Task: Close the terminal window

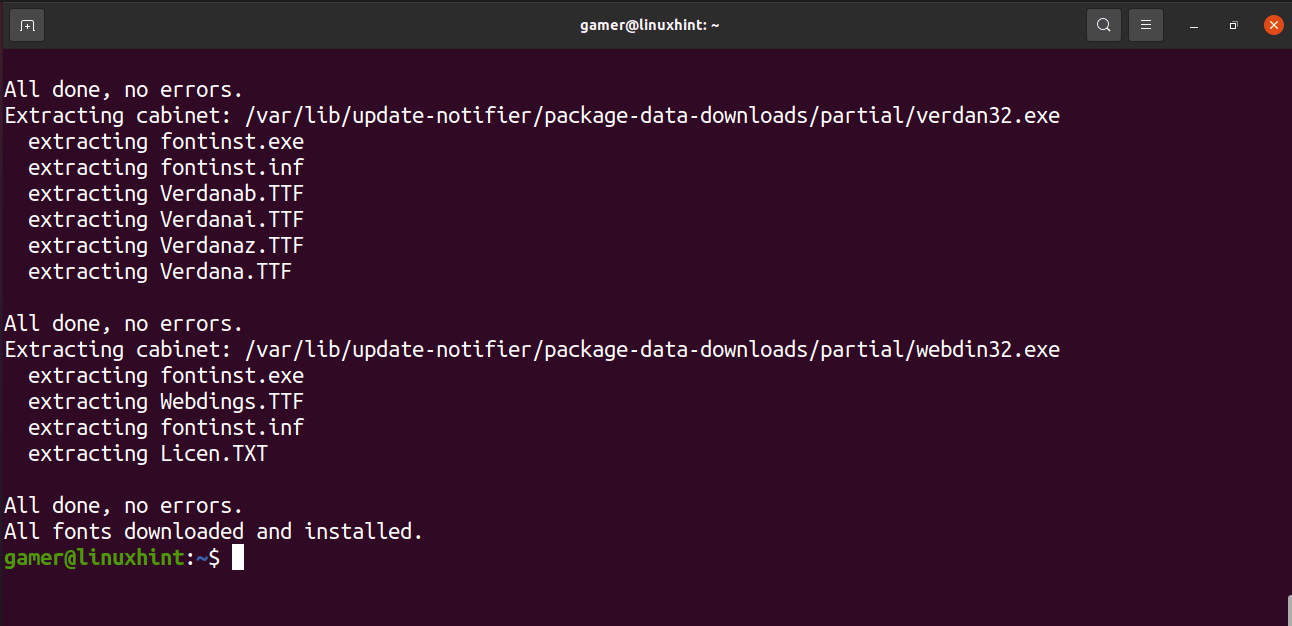Action: point(1273,25)
